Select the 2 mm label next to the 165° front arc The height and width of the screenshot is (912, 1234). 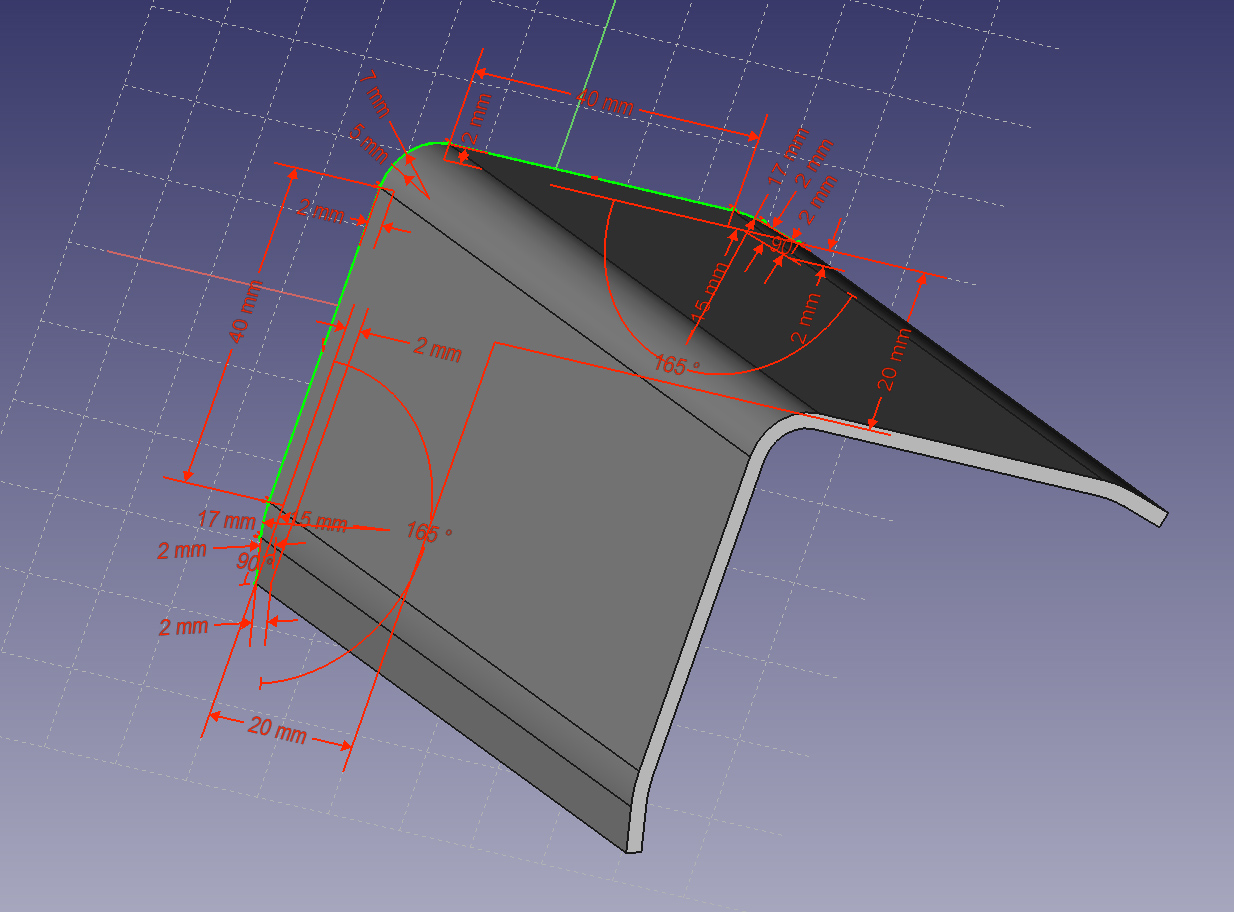point(437,350)
